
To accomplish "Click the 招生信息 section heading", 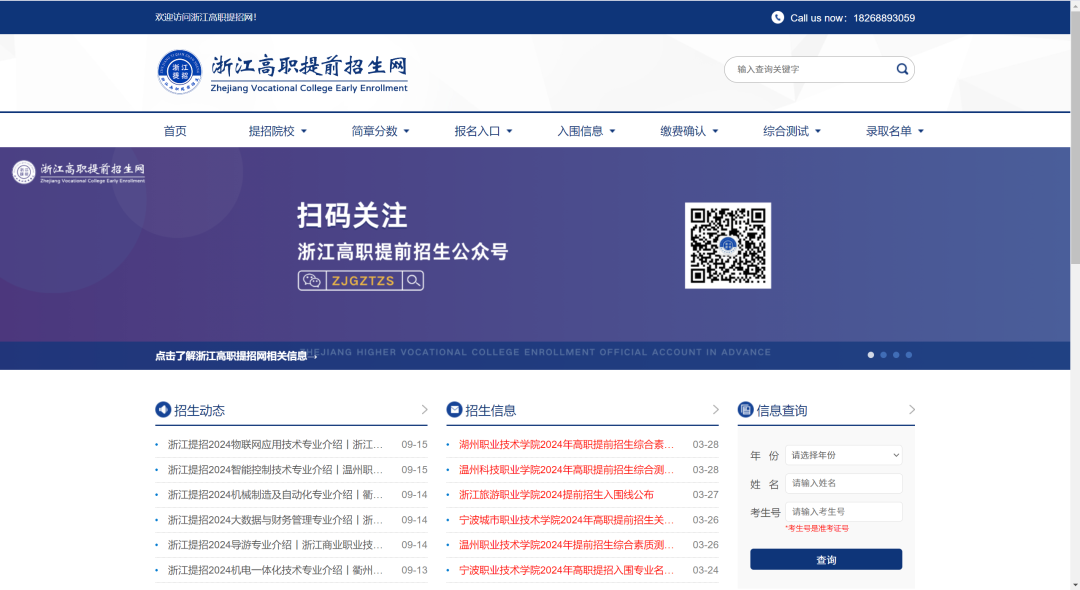I will coord(490,410).
